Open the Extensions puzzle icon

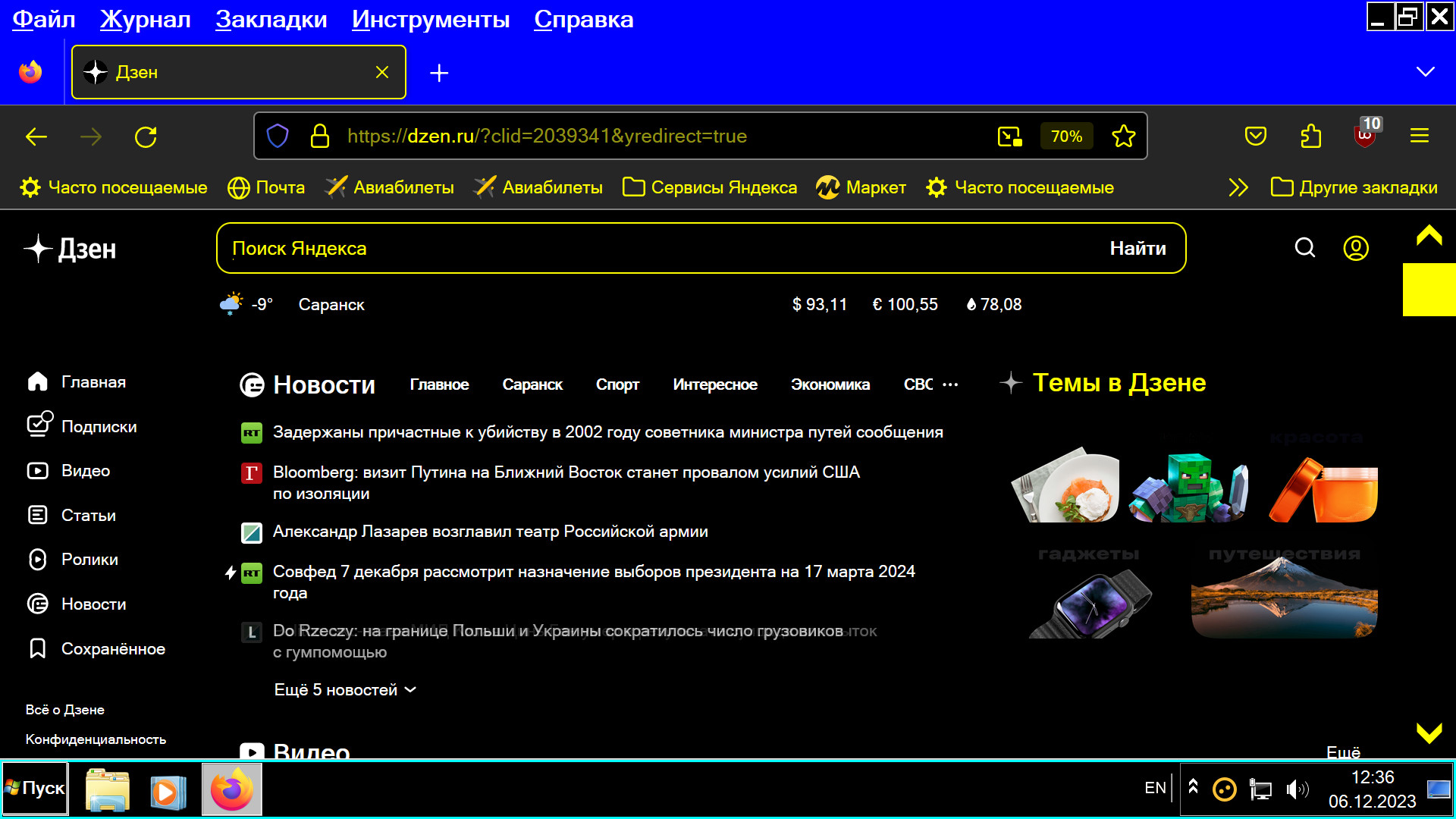tap(1310, 136)
